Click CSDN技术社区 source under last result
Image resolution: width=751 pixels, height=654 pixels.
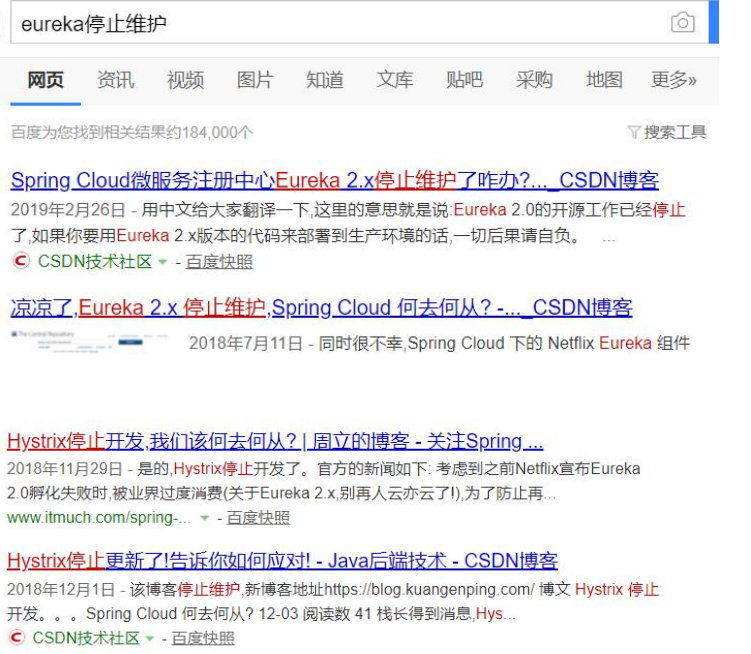[x=86, y=638]
